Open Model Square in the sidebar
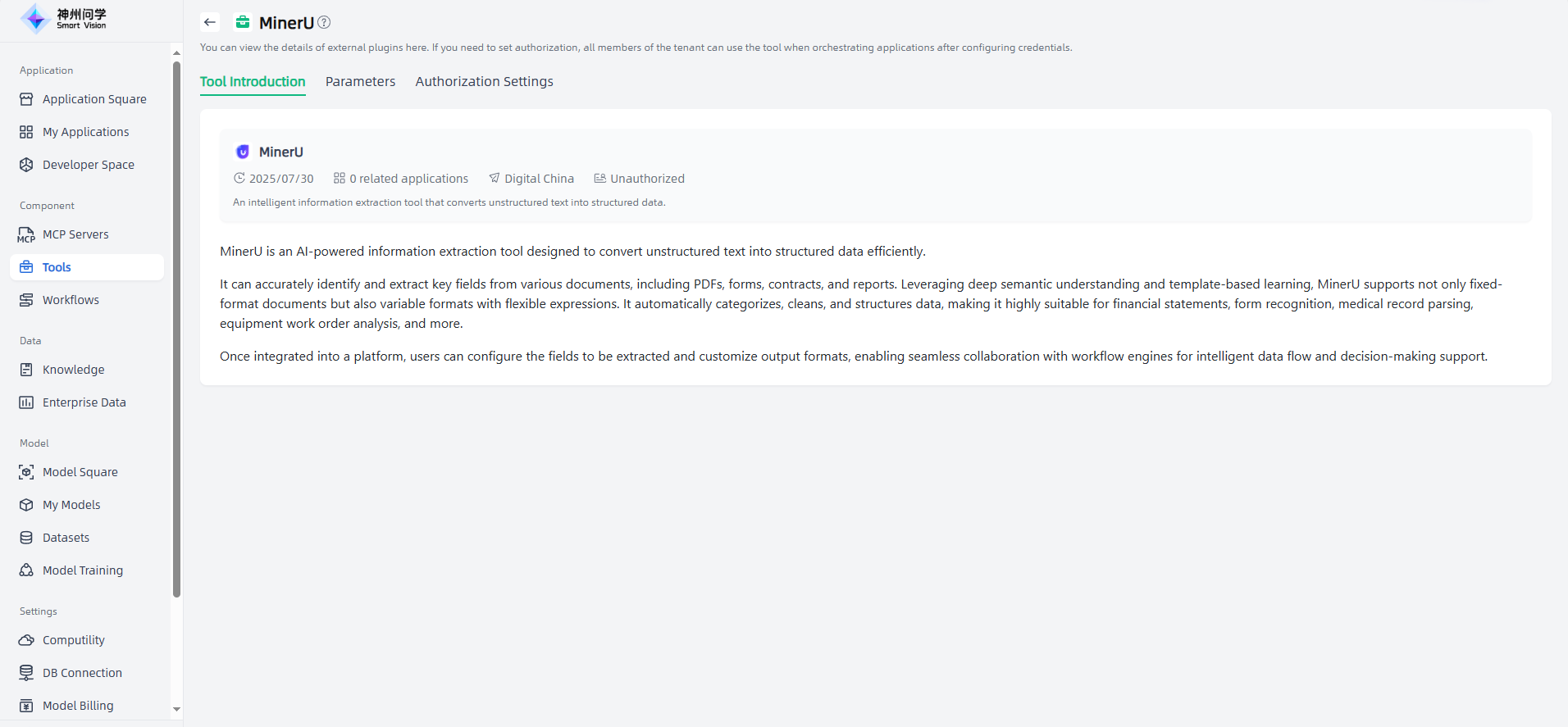Image resolution: width=1568 pixels, height=727 pixels. [80, 472]
